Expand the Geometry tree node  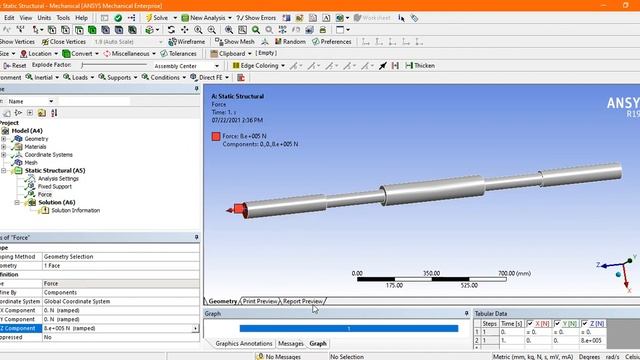[4, 139]
